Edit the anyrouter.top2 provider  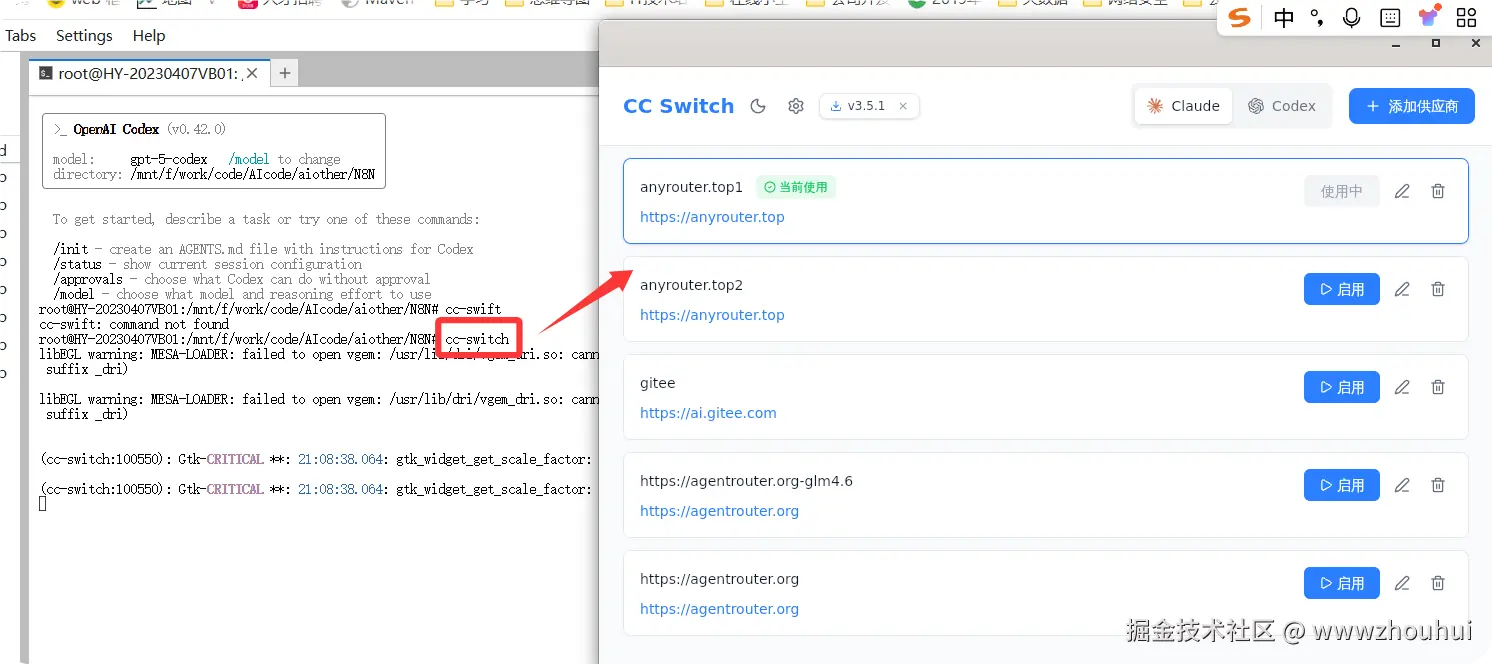point(1402,289)
